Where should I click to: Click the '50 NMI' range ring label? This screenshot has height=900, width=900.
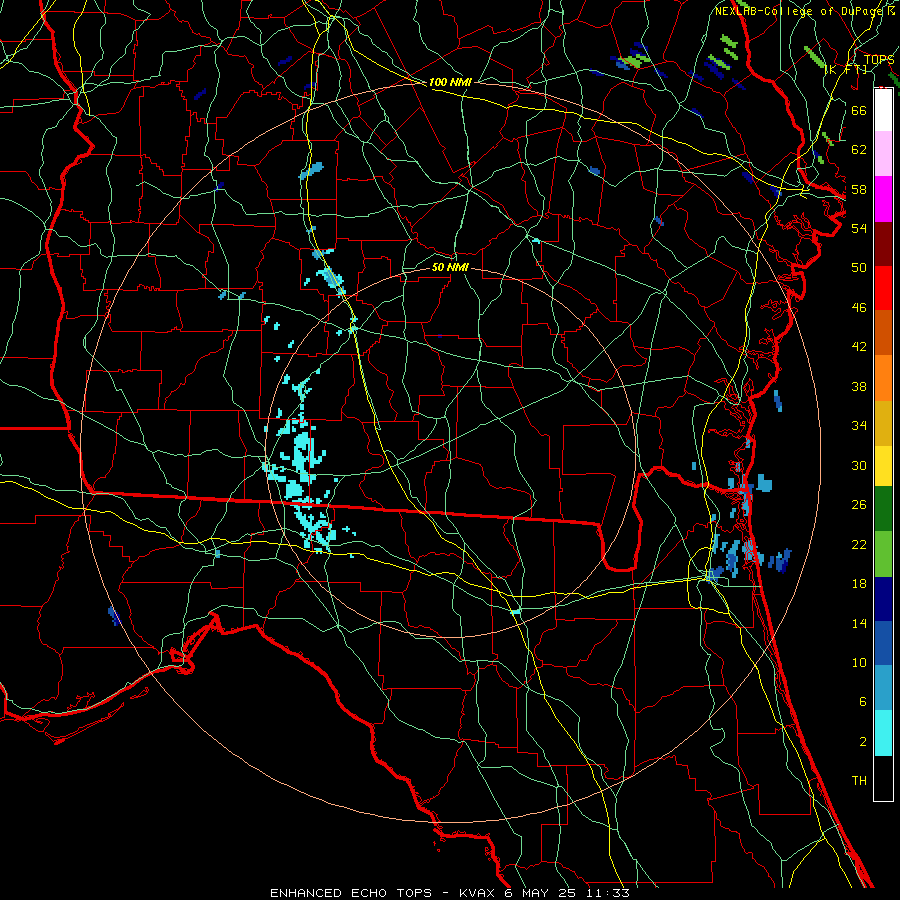click(450, 267)
